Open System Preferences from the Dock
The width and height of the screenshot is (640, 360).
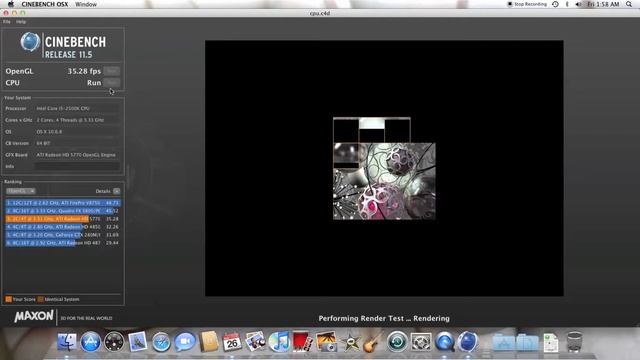coord(421,342)
